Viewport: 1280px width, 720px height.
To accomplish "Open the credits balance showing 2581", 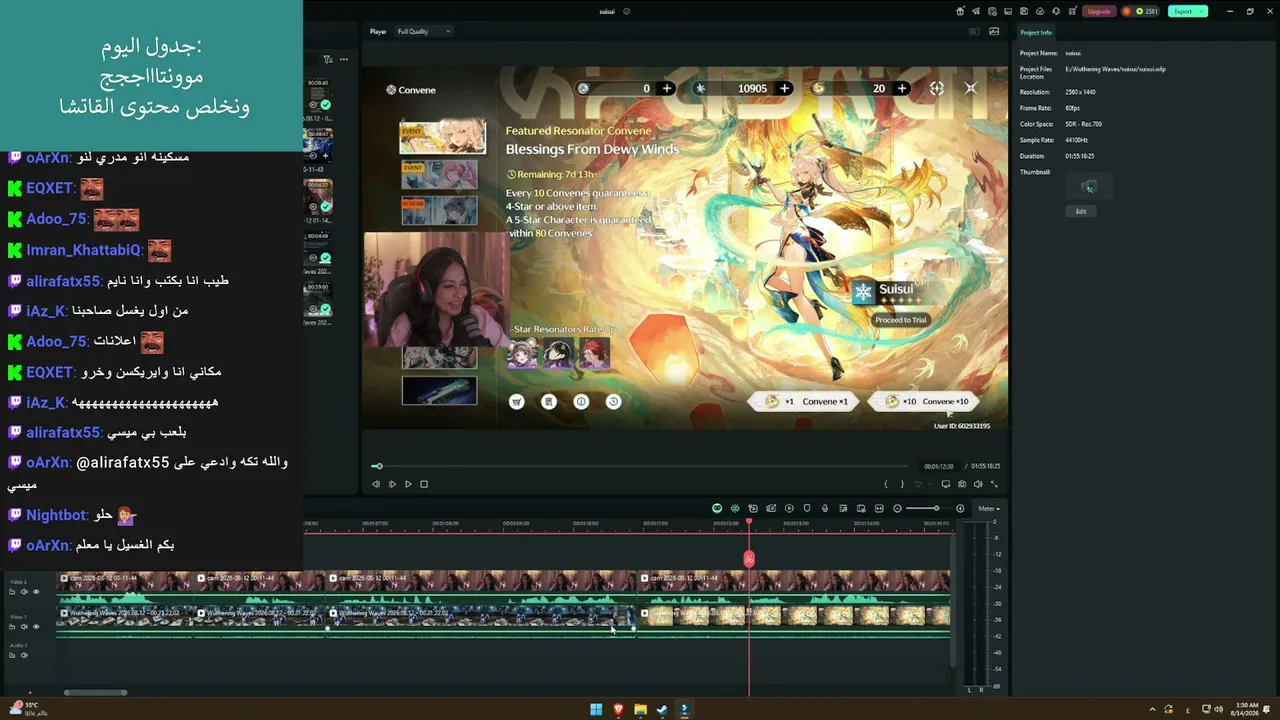I will click(1147, 11).
